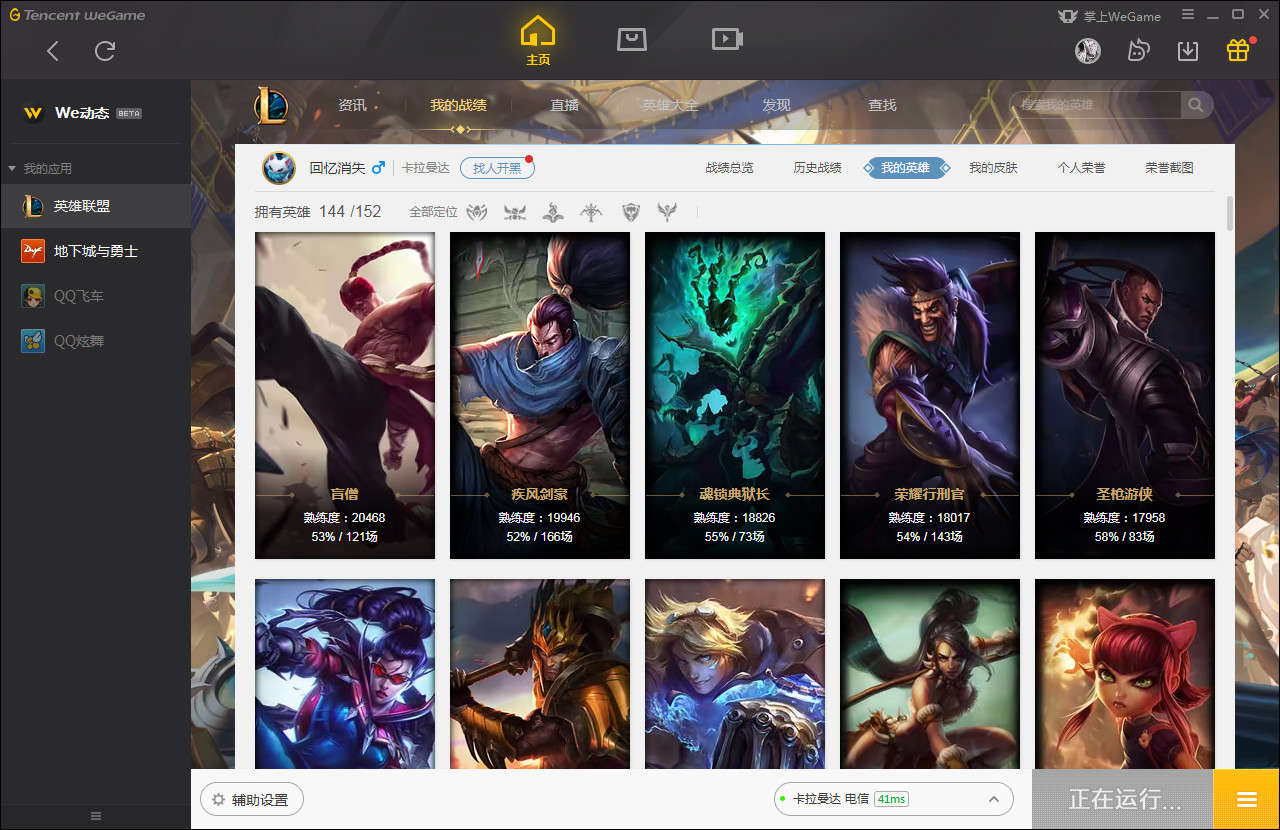Open the red-haired cat-ear girl hero card

click(1125, 674)
